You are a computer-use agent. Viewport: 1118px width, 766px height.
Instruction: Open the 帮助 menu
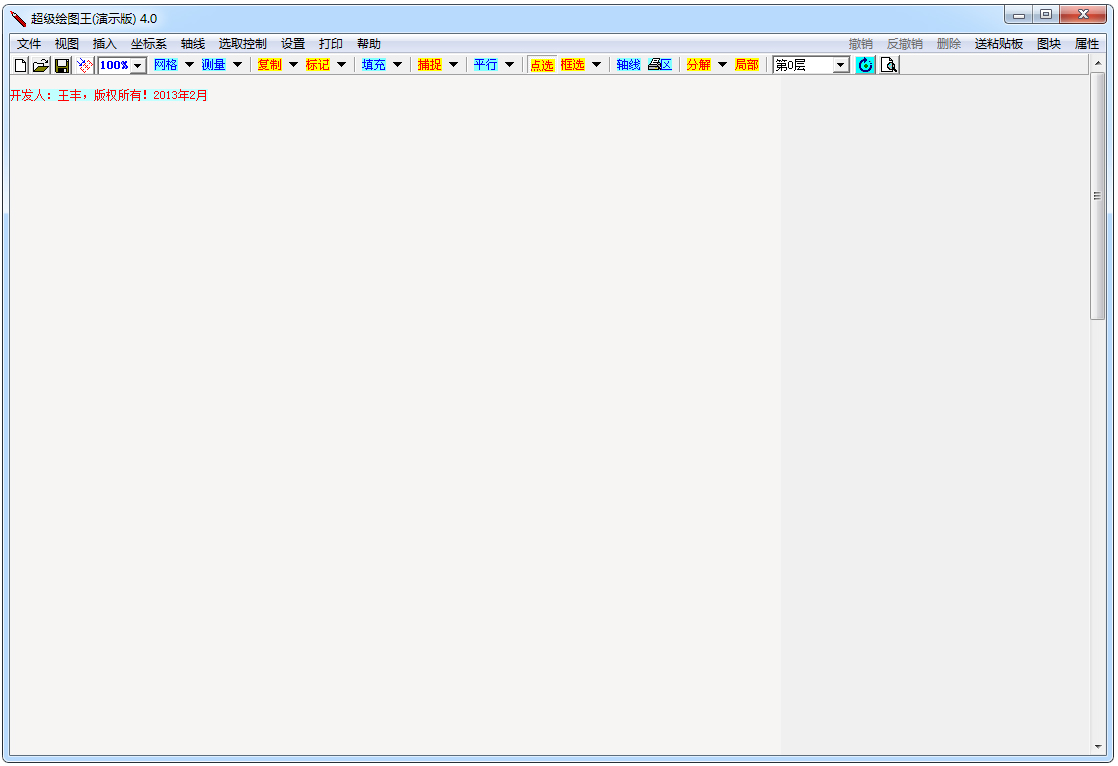[x=369, y=44]
